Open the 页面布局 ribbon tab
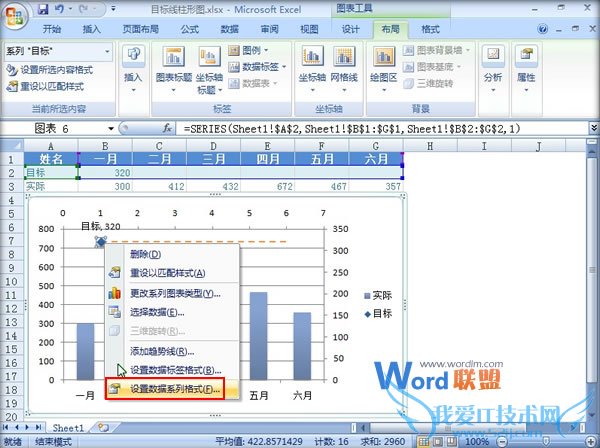Screen dimensions: 600x448 click(140, 29)
